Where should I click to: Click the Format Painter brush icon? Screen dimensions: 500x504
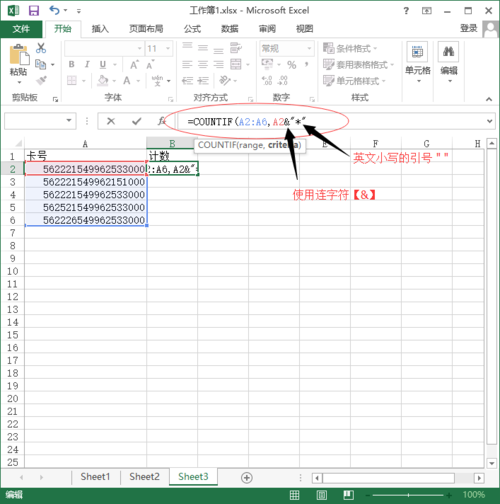[x=41, y=80]
